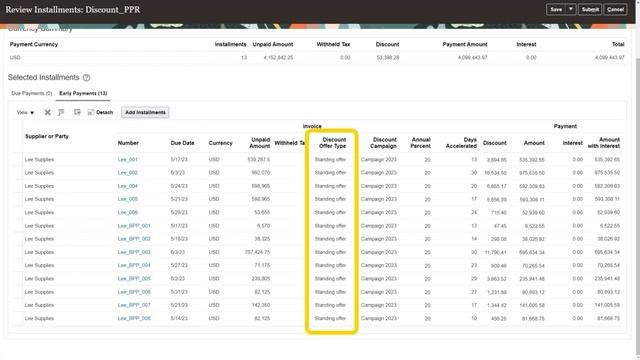Open invoice link Lee_BPP_008

pos(134,318)
